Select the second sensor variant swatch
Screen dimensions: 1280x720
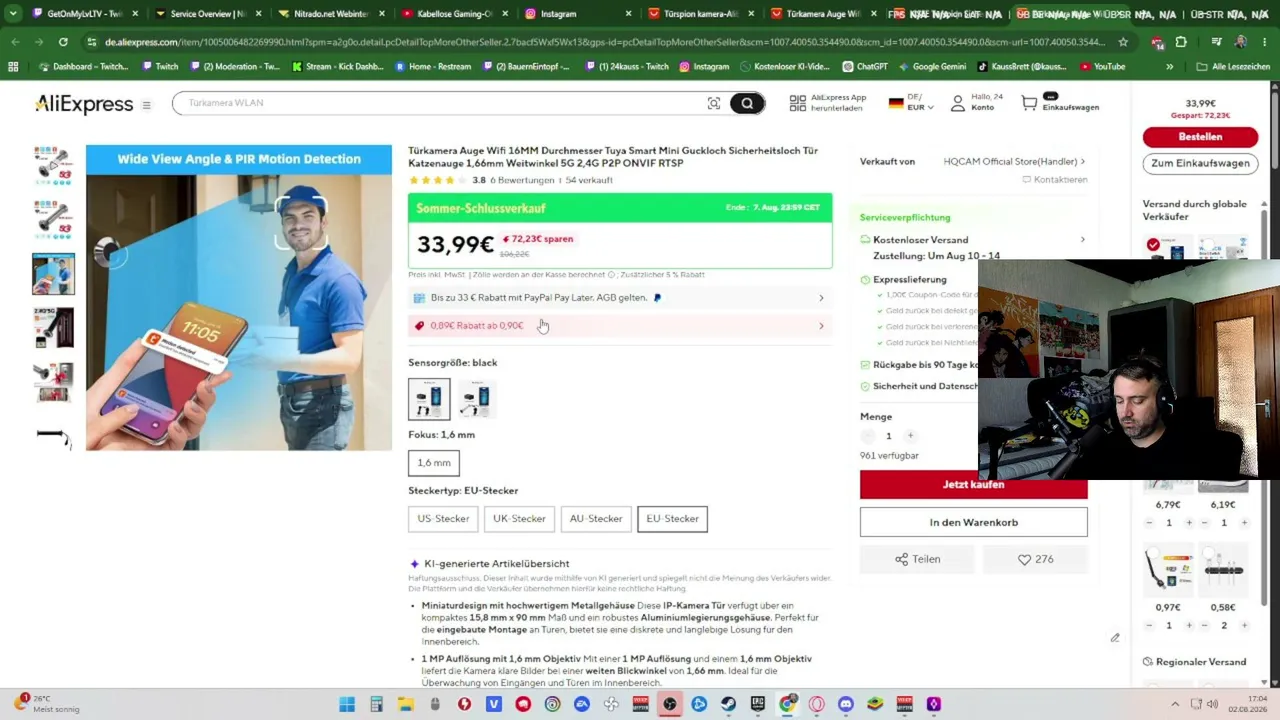click(475, 399)
